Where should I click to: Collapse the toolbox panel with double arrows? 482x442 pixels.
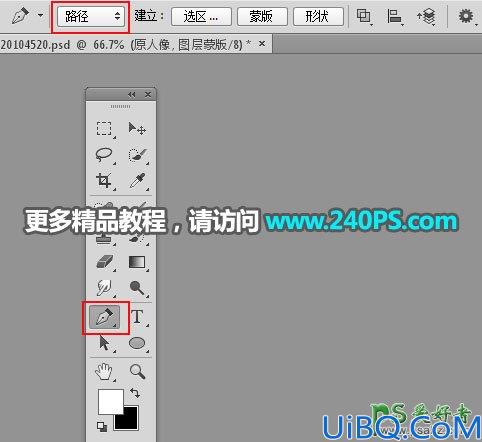coord(132,95)
